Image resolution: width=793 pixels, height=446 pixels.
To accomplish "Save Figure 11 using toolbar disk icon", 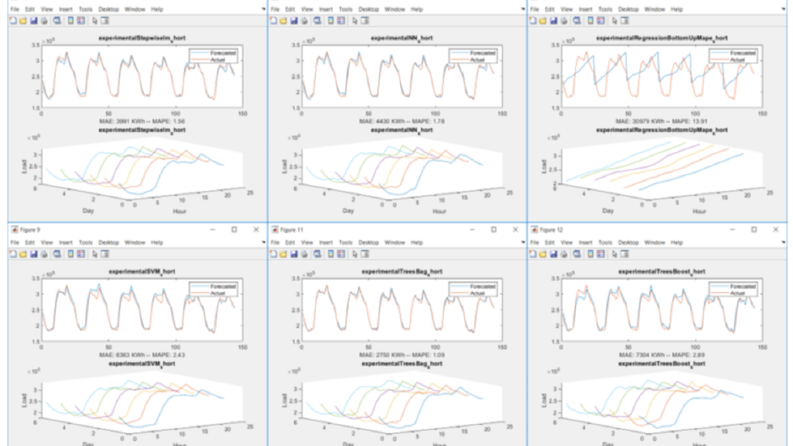I will [x=293, y=254].
